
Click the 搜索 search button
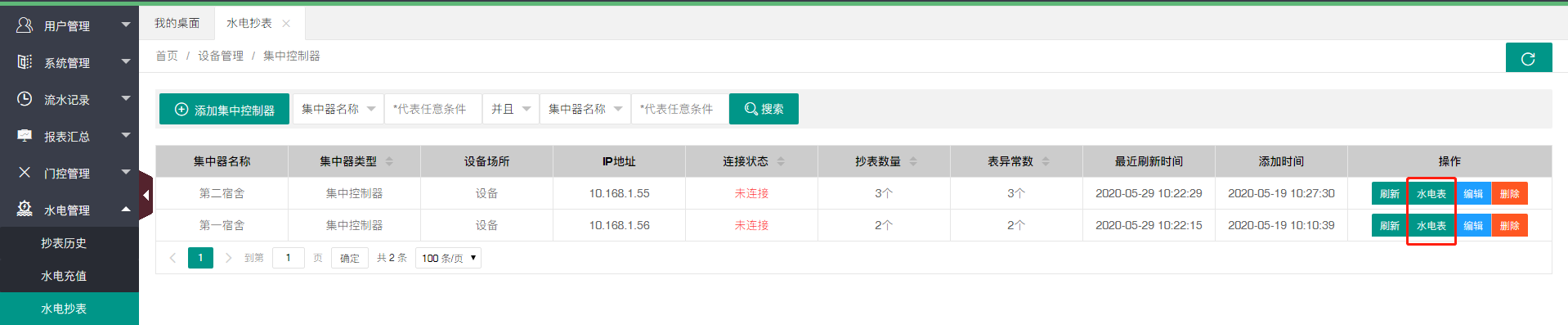coord(764,109)
